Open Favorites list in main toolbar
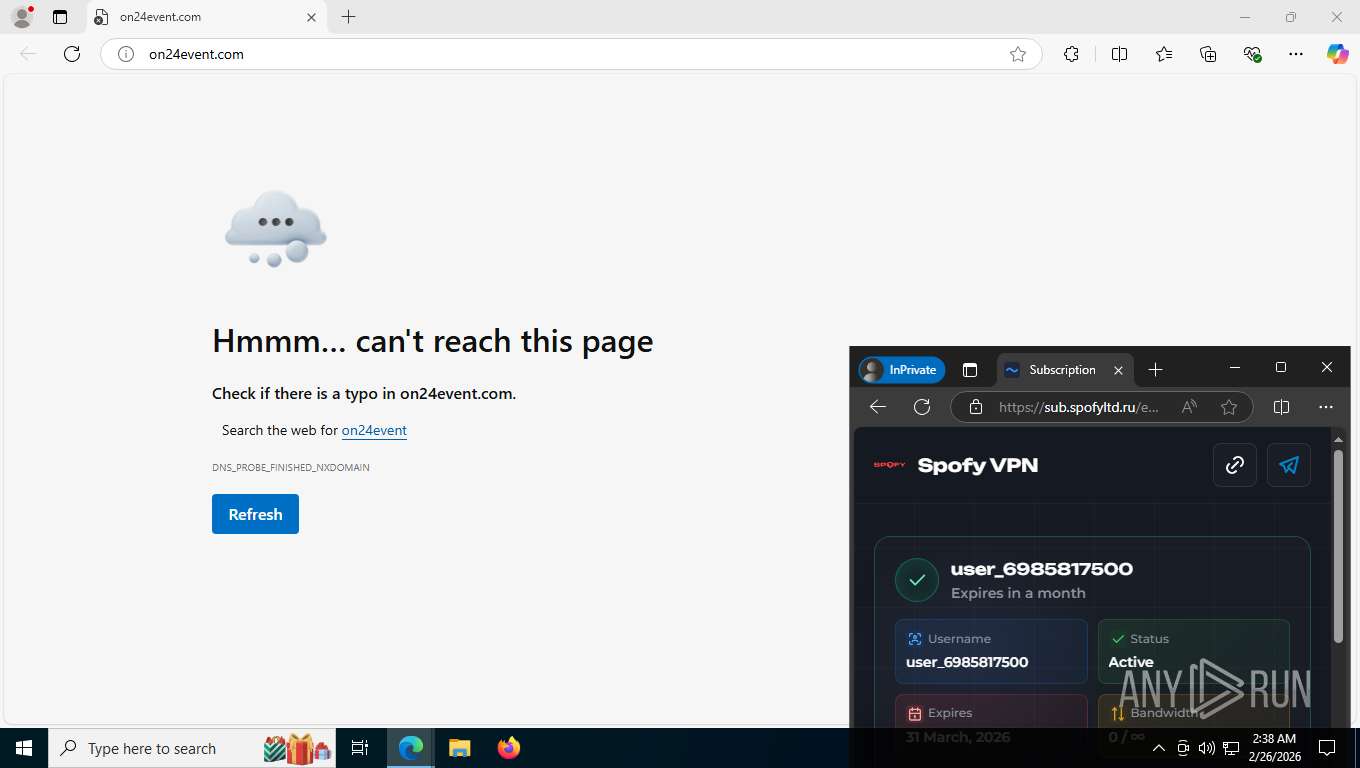This screenshot has width=1360, height=768. 1164,54
